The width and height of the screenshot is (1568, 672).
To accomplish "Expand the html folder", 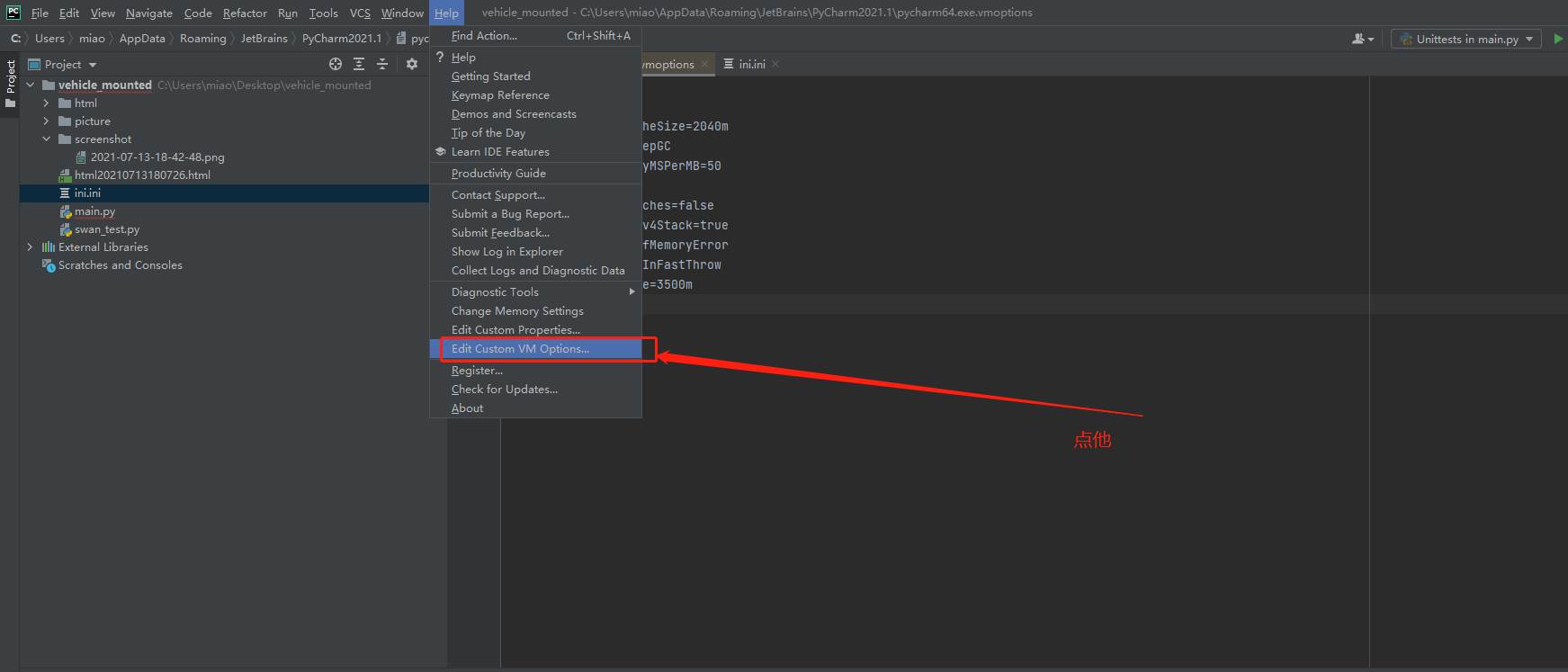I will pos(46,103).
